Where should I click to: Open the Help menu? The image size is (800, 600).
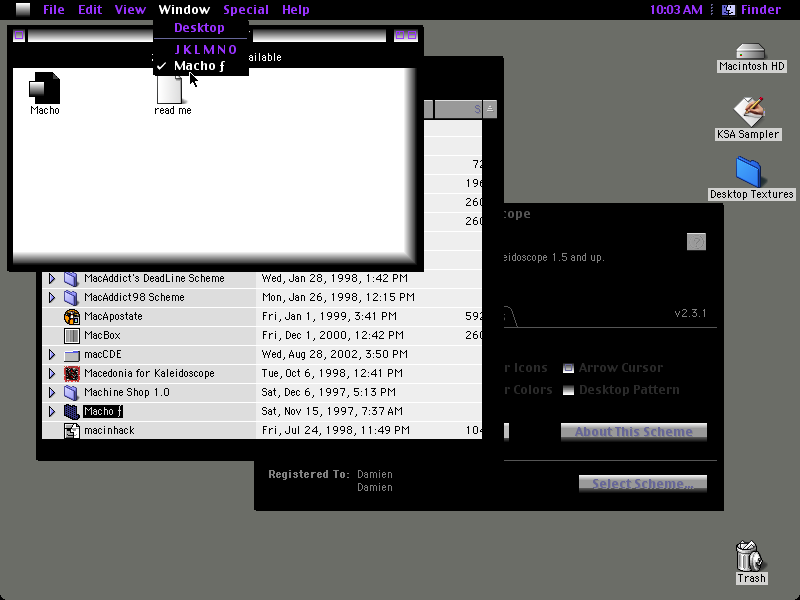pos(295,10)
